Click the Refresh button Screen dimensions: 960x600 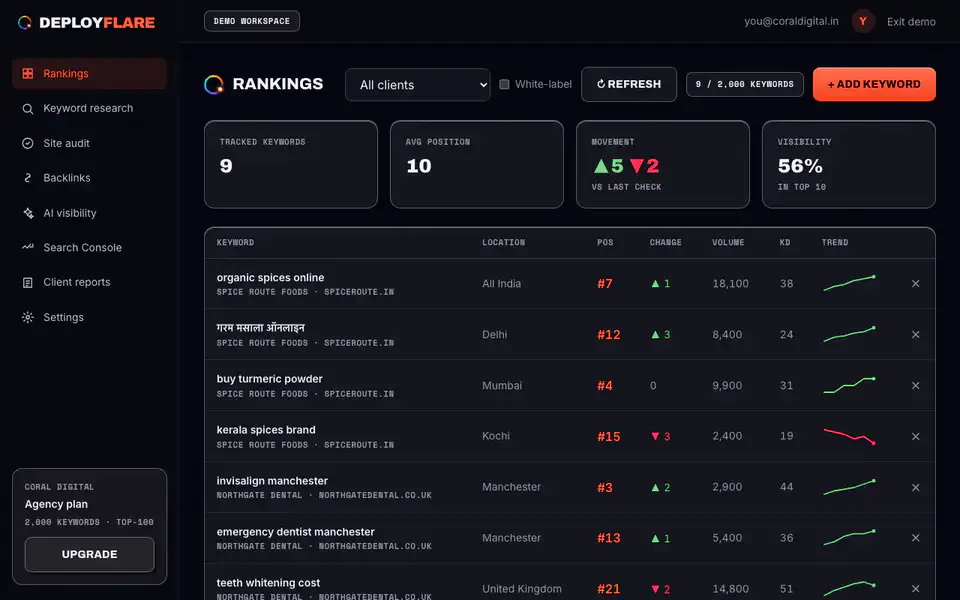pyautogui.click(x=629, y=84)
